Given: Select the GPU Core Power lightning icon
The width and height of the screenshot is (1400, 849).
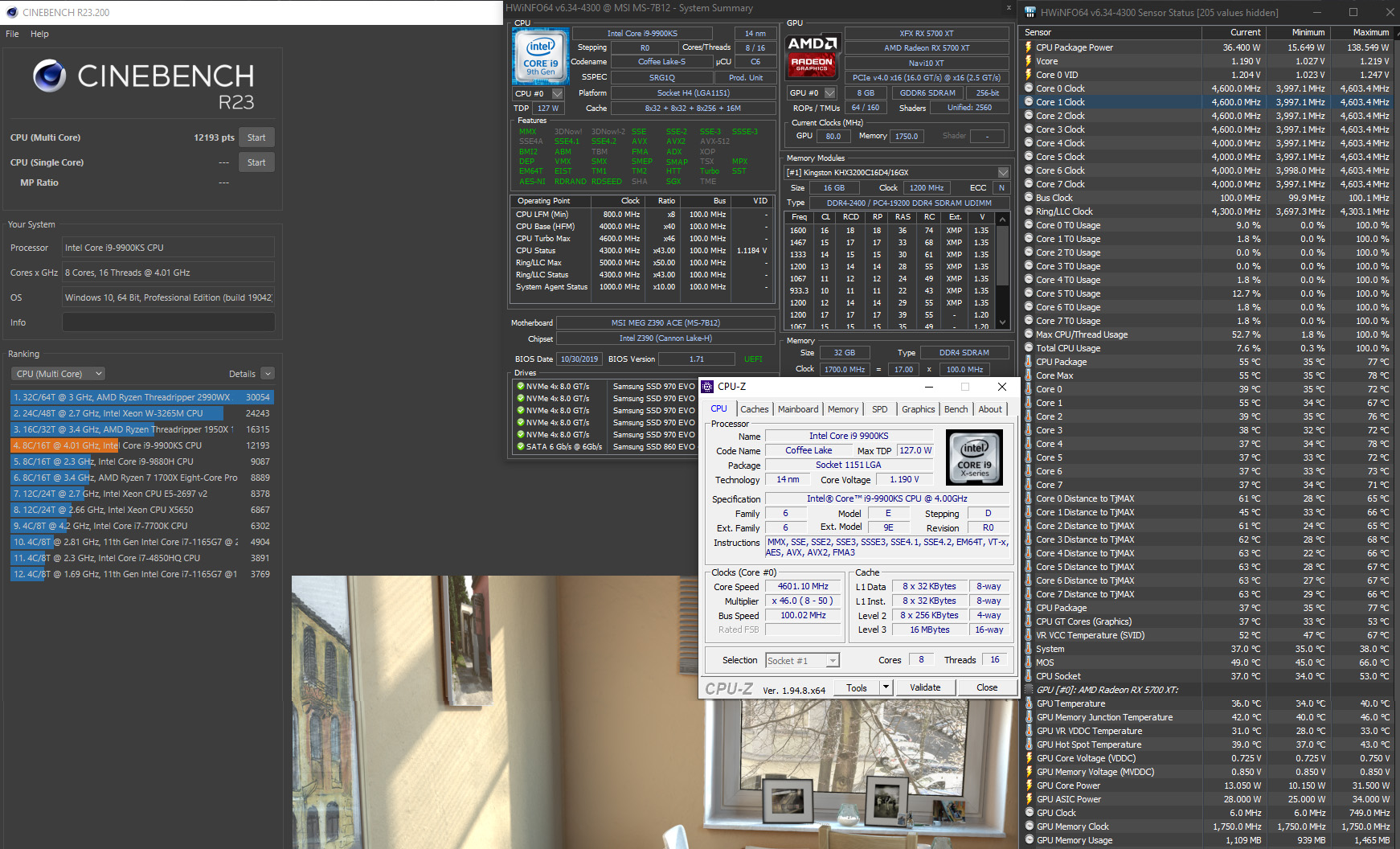Looking at the screenshot, I should point(1028,785).
